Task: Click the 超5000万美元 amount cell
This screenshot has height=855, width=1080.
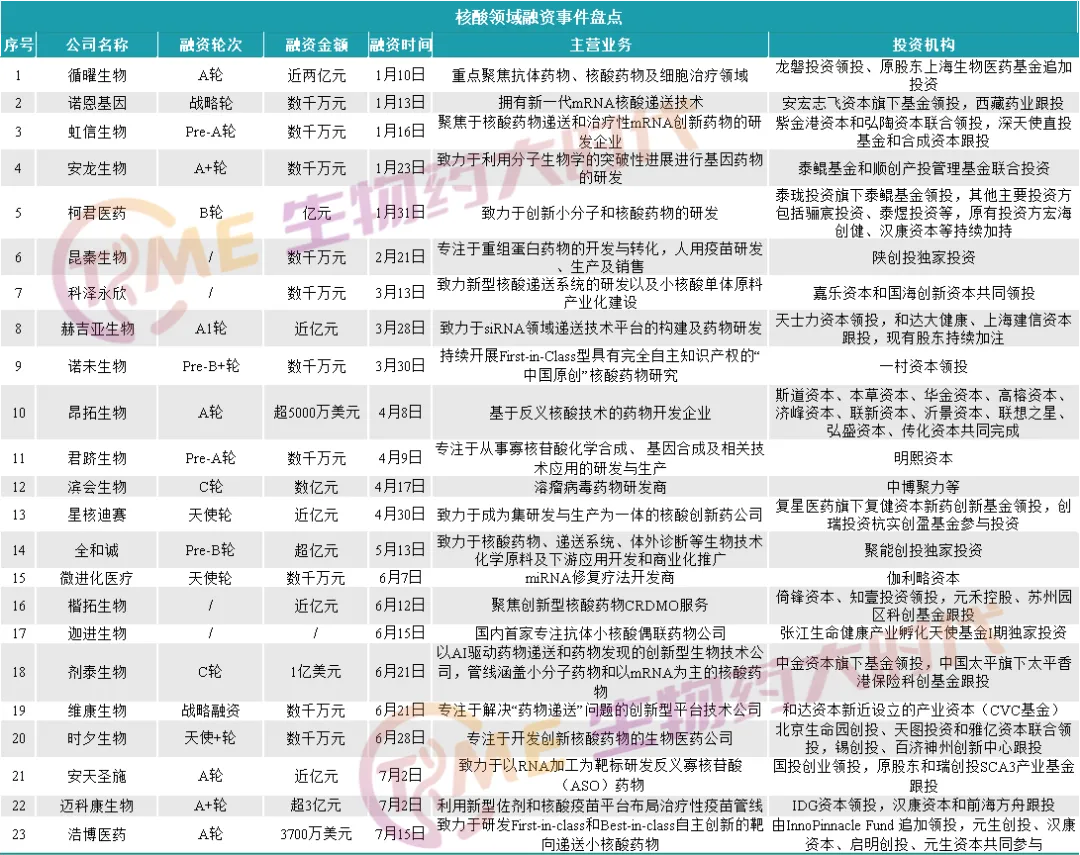Action: [316, 413]
